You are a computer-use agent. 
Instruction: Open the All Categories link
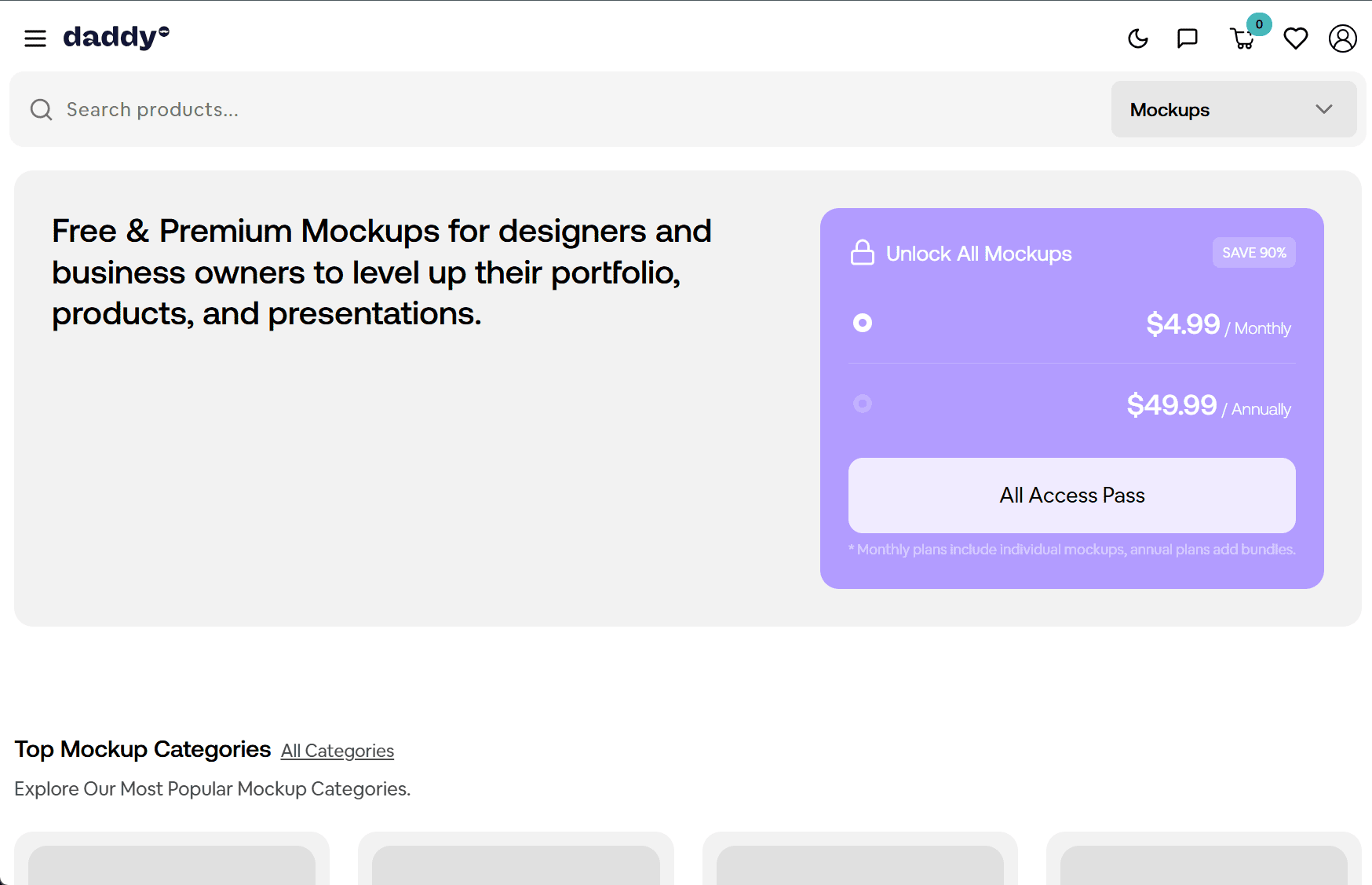click(x=338, y=751)
